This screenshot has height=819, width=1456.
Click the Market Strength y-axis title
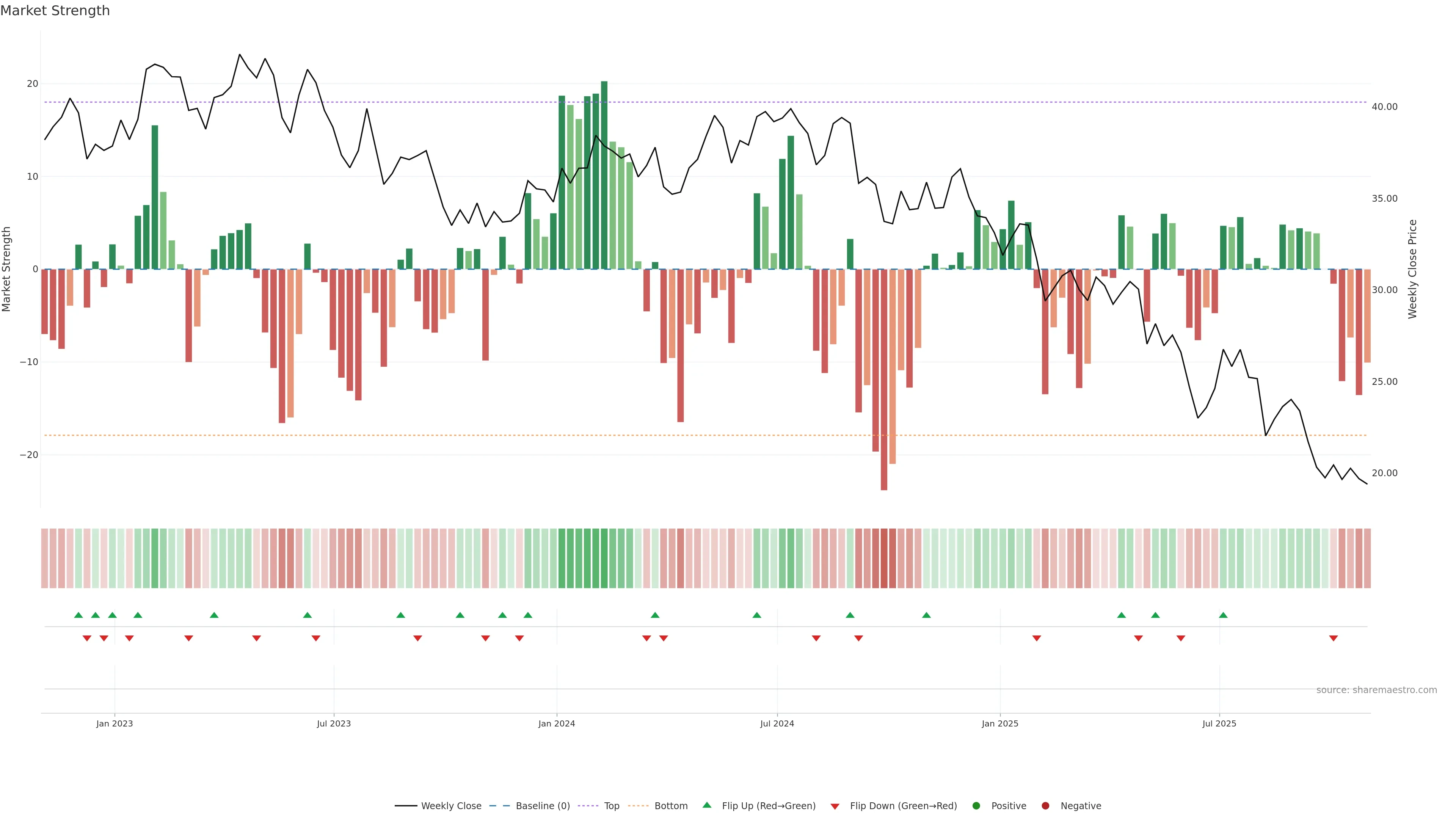point(7,269)
